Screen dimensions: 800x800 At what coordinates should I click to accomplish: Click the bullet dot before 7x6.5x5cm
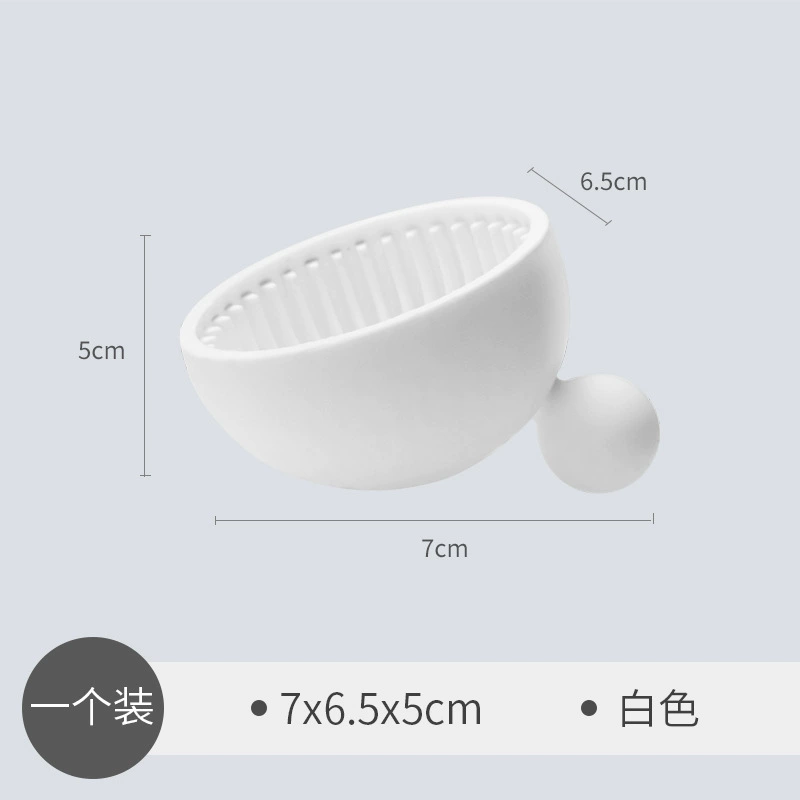259,708
